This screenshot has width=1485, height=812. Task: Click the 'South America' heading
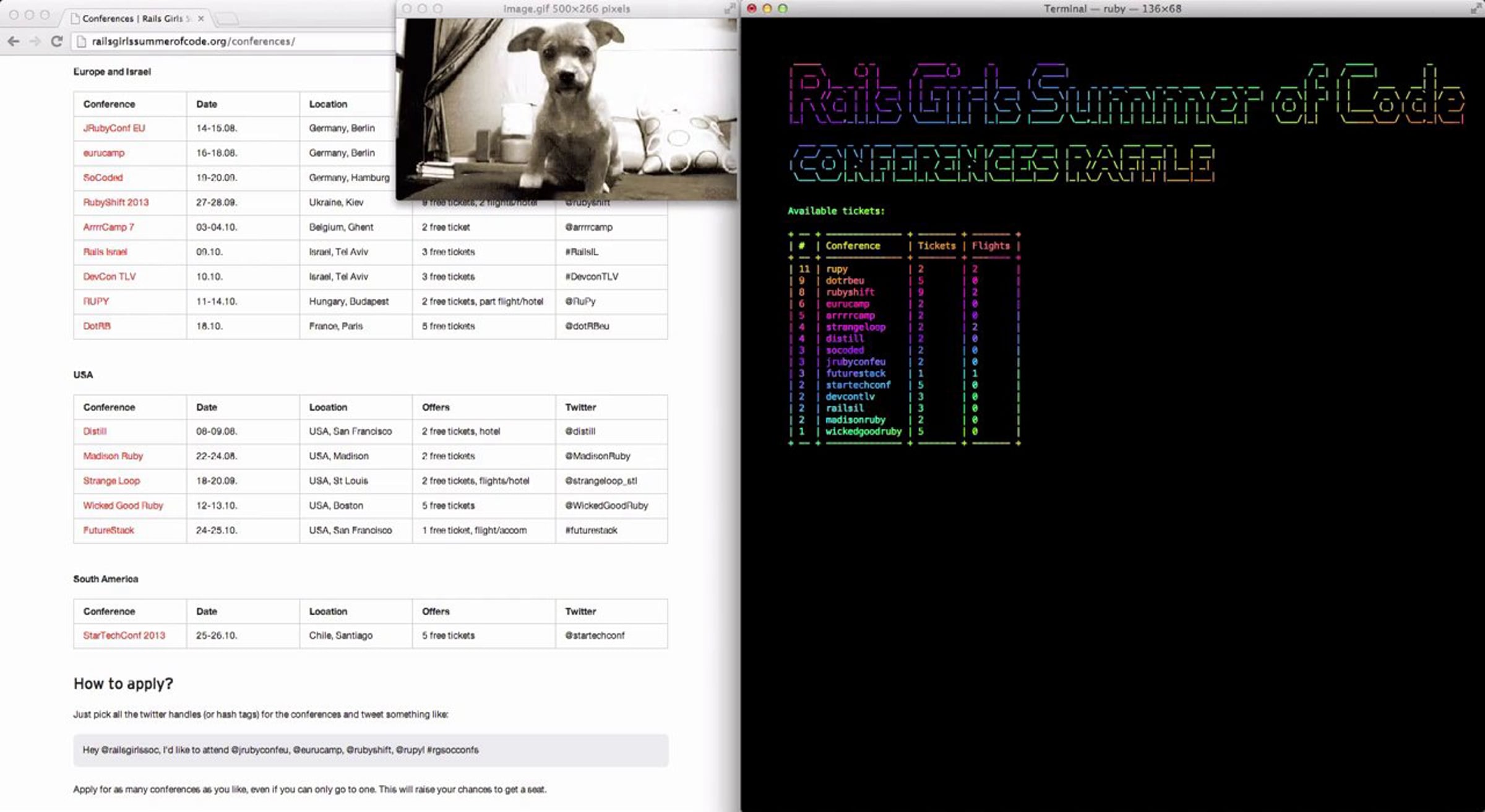tap(106, 579)
